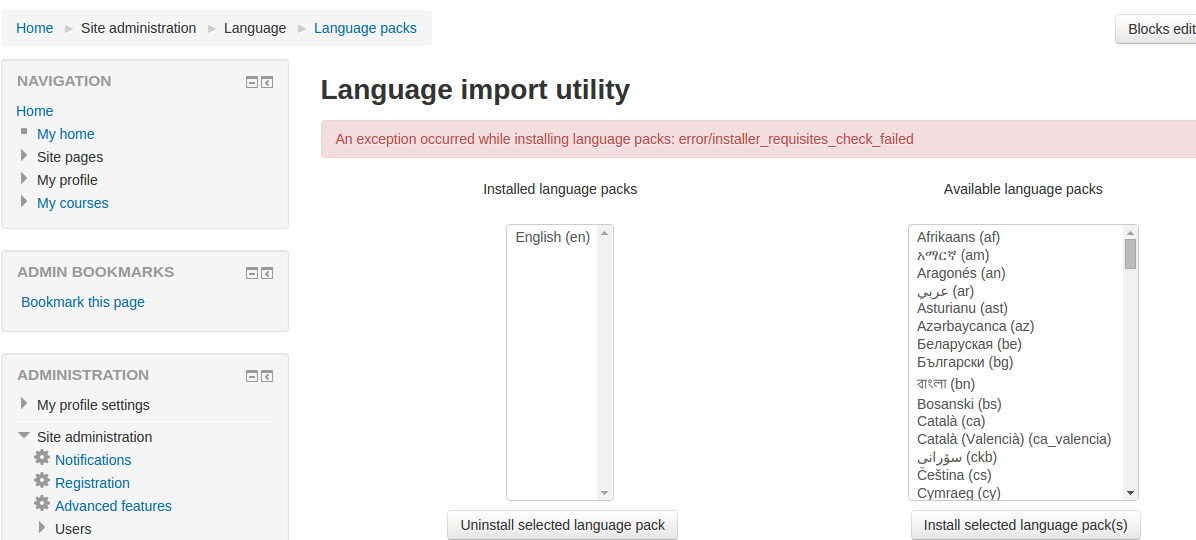Expand My courses tree node
This screenshot has width=1196, height=540.
(x=24, y=202)
